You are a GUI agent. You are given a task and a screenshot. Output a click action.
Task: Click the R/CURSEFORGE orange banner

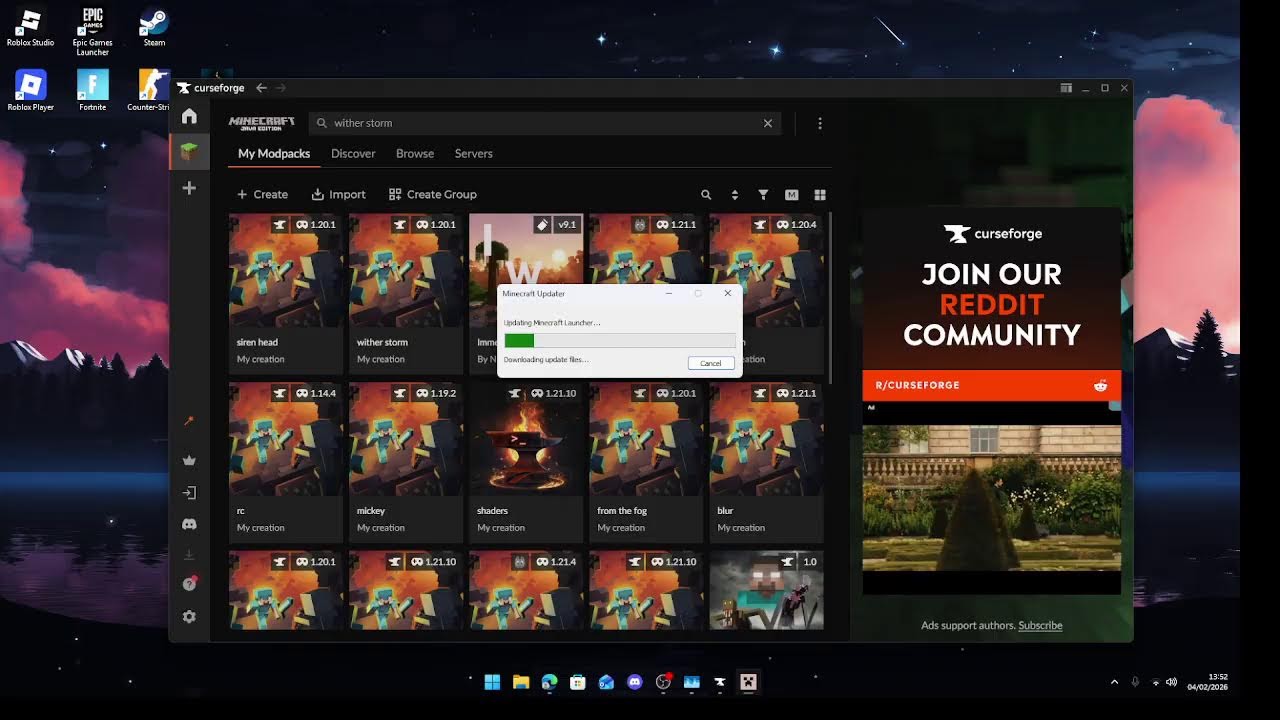click(991, 385)
